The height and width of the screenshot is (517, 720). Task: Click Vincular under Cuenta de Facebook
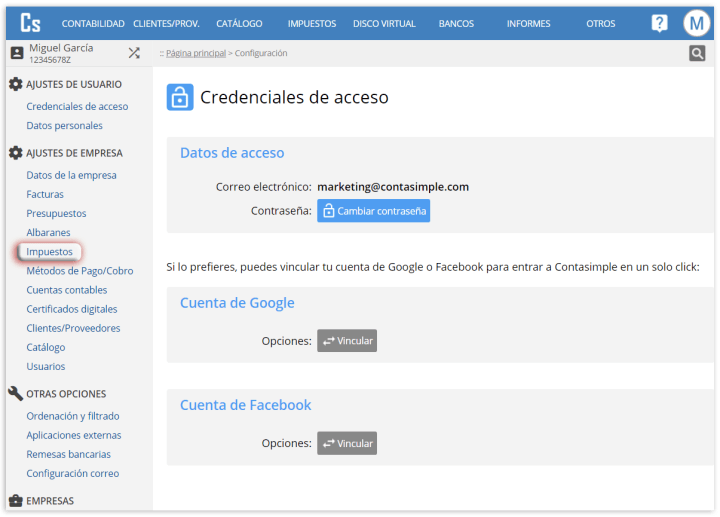[x=347, y=443]
